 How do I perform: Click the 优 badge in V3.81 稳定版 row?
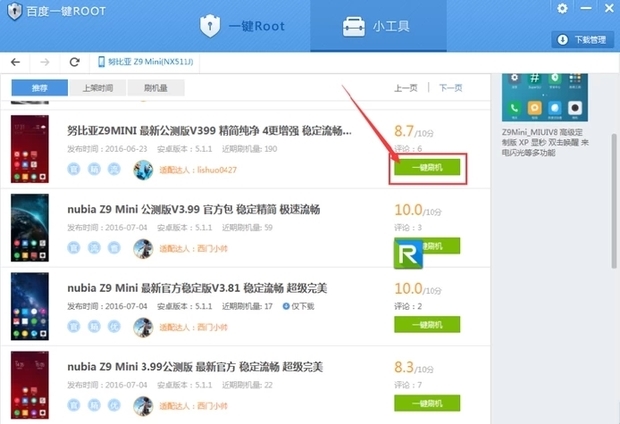114,327
